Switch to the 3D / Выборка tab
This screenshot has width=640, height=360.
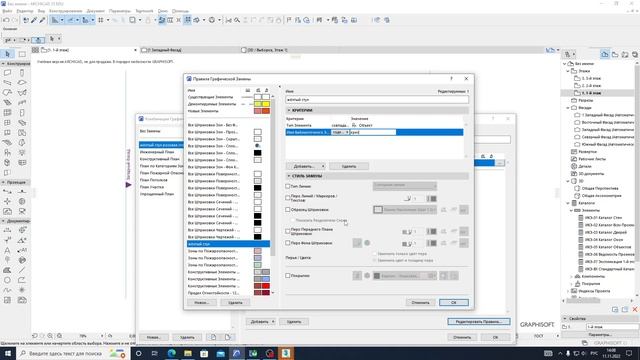pos(267,50)
